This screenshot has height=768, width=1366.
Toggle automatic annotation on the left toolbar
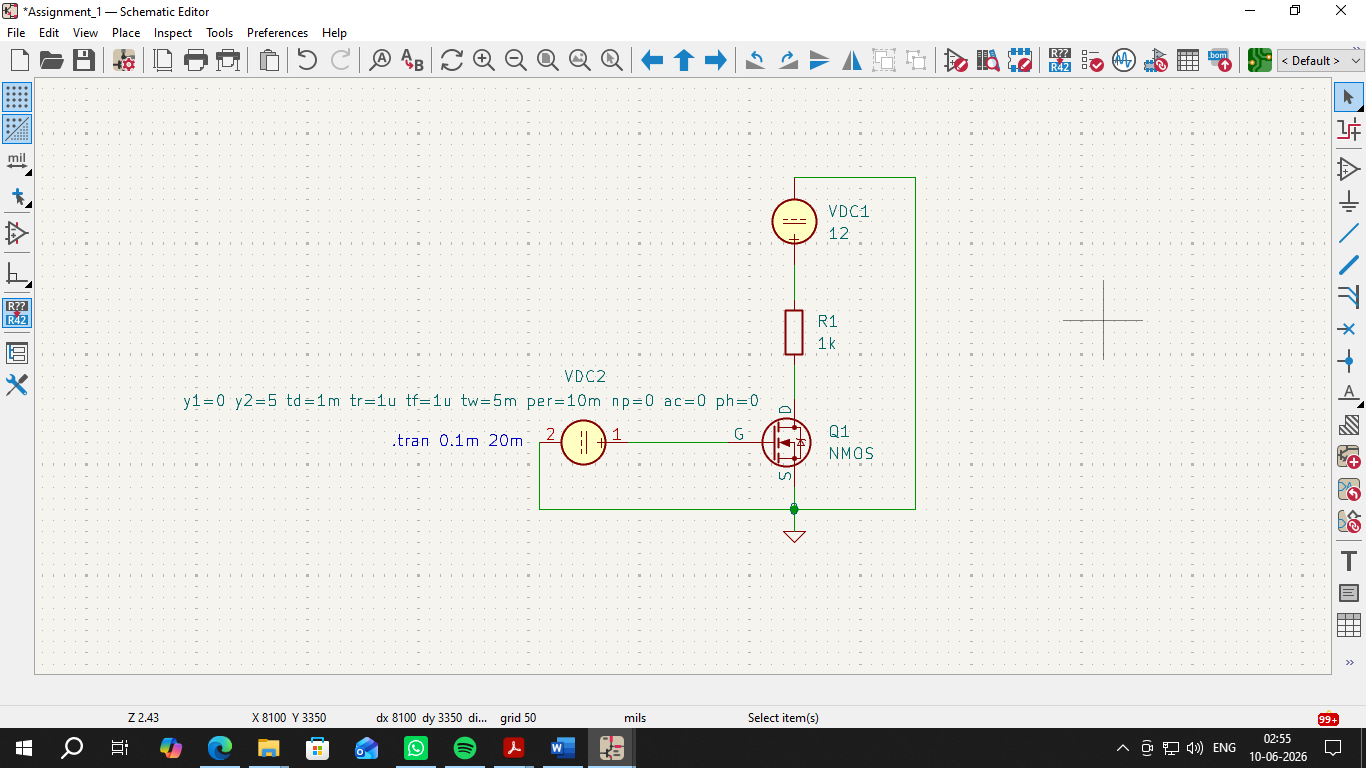point(17,313)
